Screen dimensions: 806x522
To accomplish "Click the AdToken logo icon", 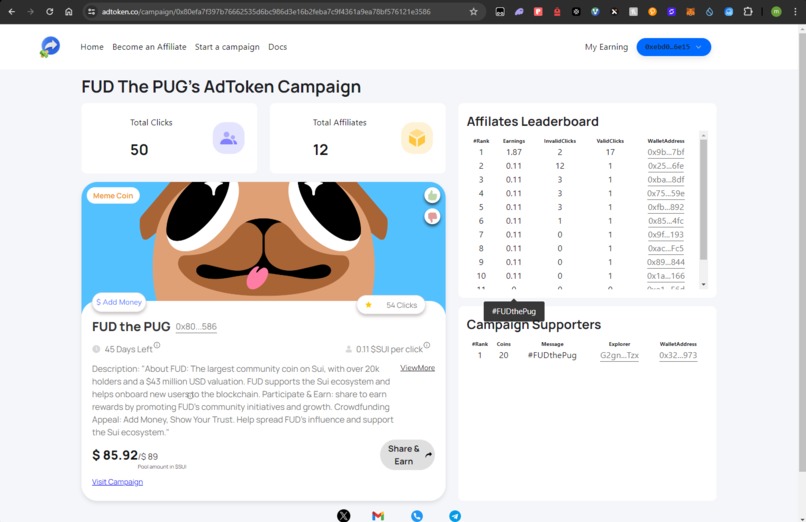I will [x=50, y=47].
